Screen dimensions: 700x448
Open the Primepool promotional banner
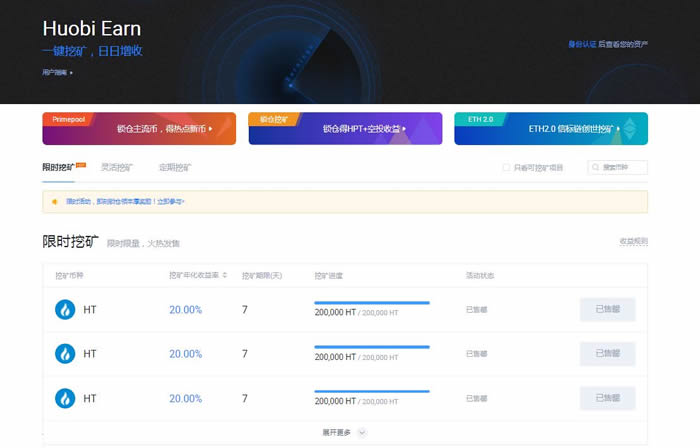click(139, 129)
